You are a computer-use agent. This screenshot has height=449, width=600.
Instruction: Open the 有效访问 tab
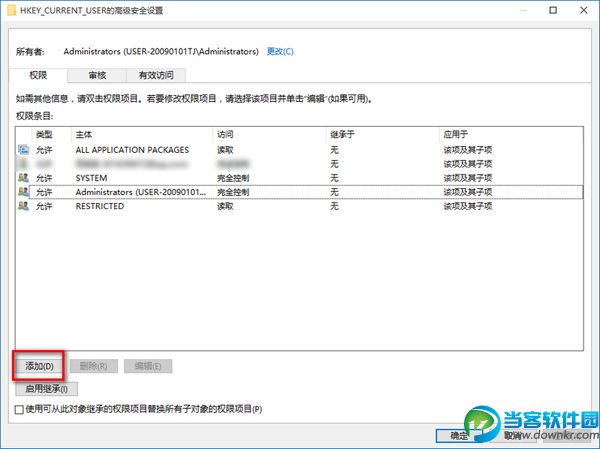[156, 75]
